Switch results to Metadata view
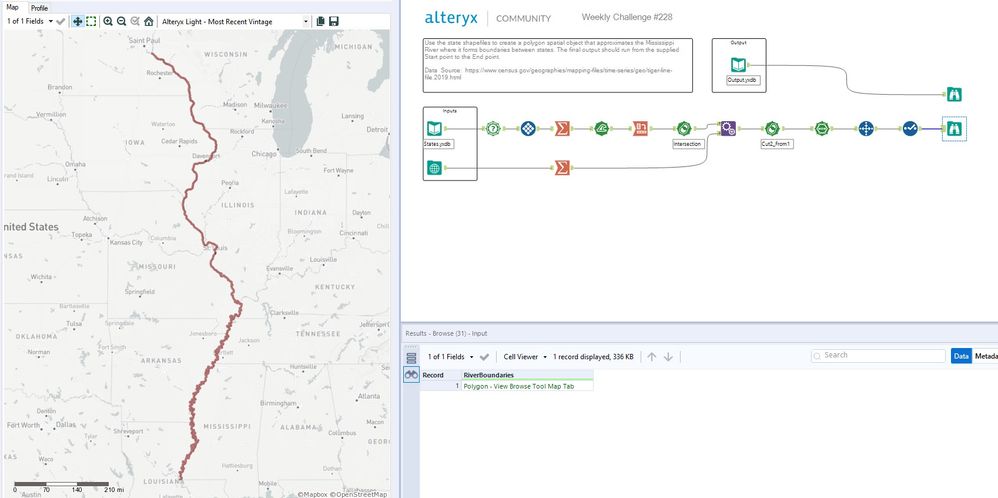This screenshot has width=998, height=498. point(985,356)
